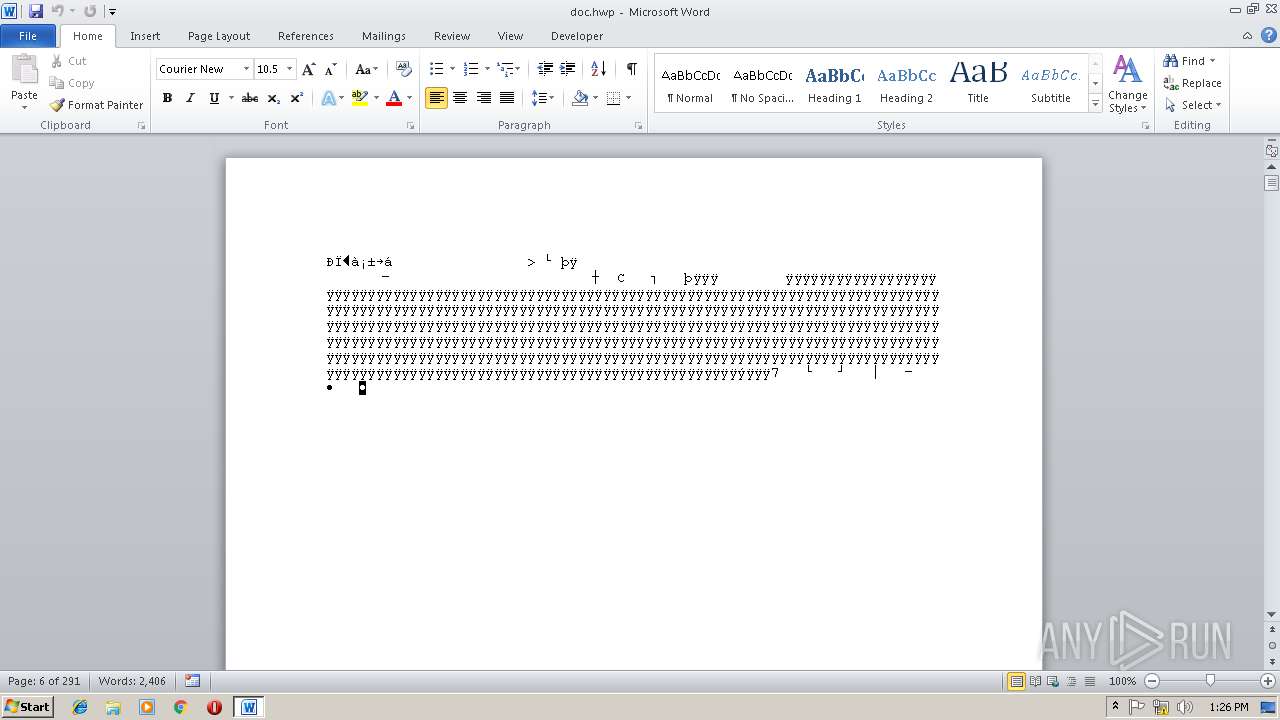
Task: Apply No Spacing style
Action: click(x=762, y=84)
